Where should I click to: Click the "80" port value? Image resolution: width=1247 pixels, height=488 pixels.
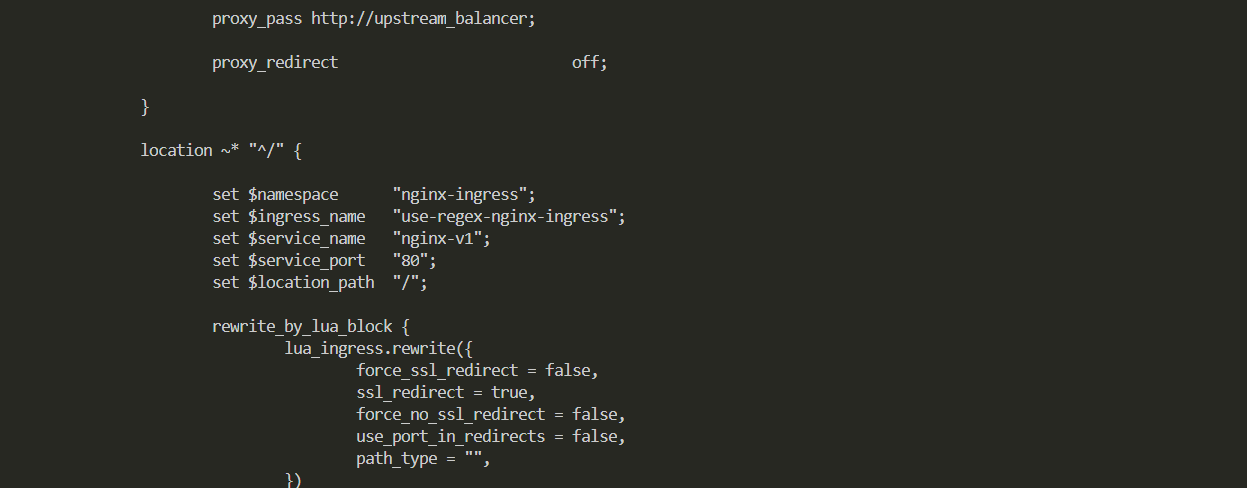[414, 260]
